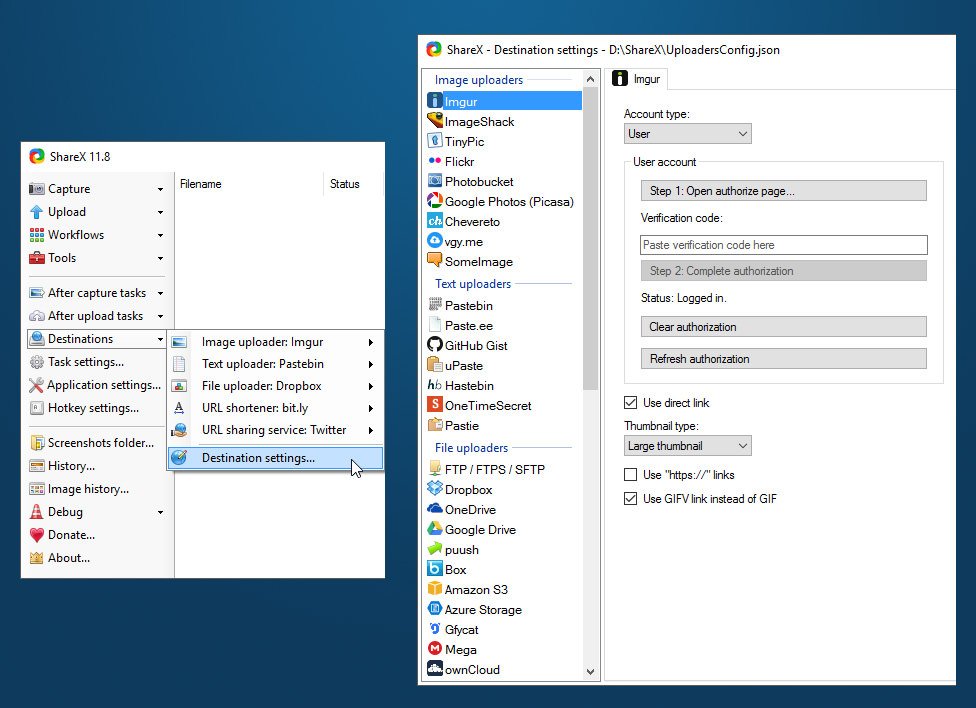The width and height of the screenshot is (976, 708).
Task: Click the verification code input field
Action: click(x=784, y=245)
